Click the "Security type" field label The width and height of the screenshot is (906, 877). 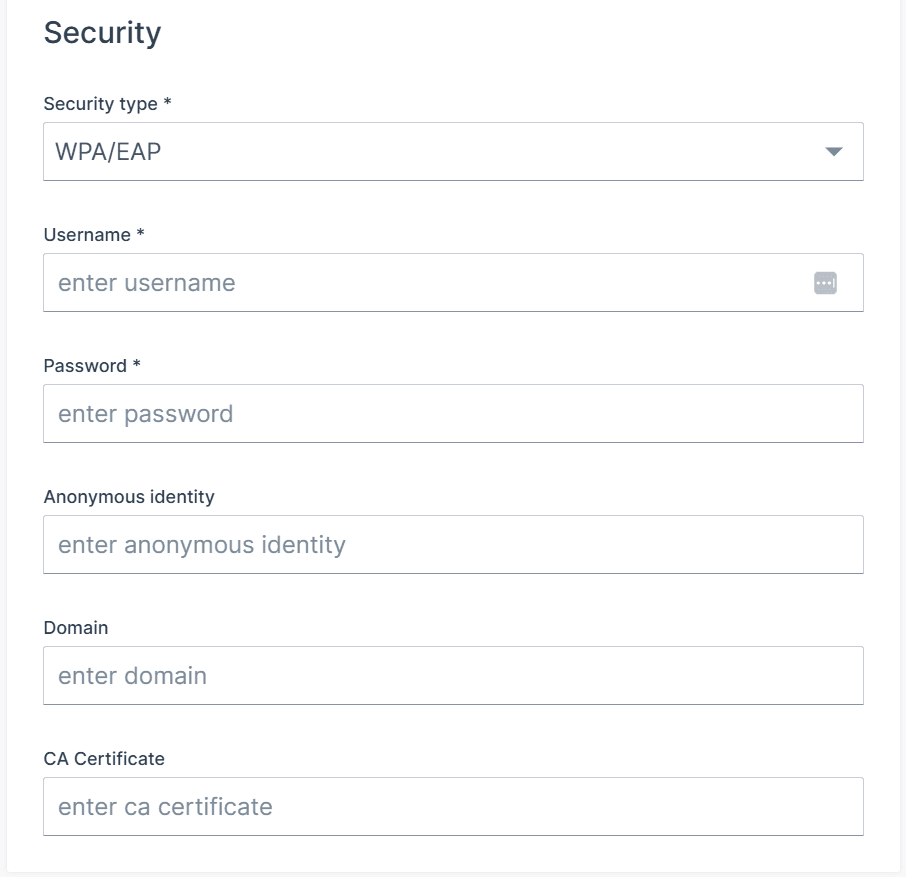101,104
